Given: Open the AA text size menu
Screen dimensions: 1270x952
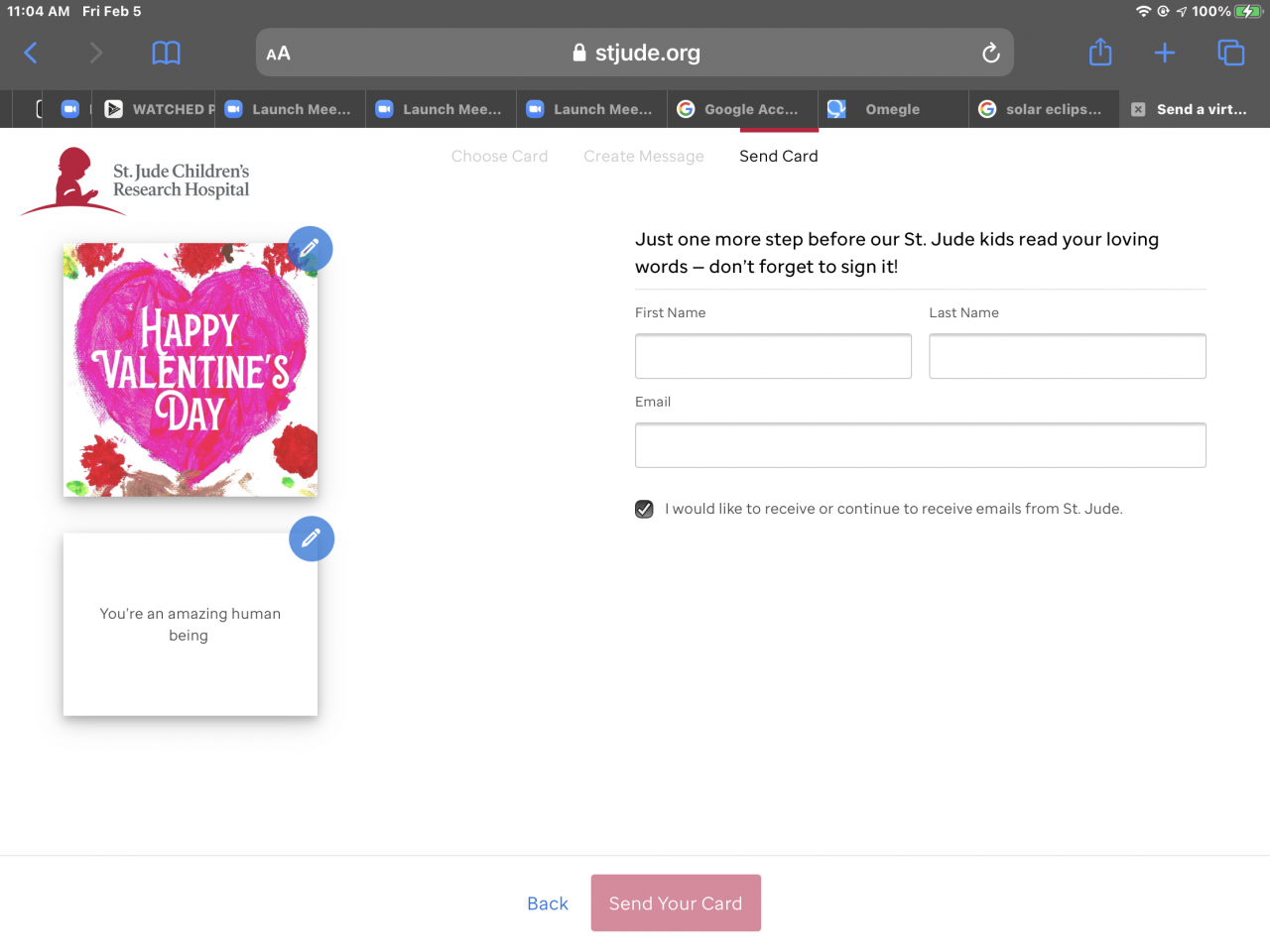Looking at the screenshot, I should [x=279, y=54].
